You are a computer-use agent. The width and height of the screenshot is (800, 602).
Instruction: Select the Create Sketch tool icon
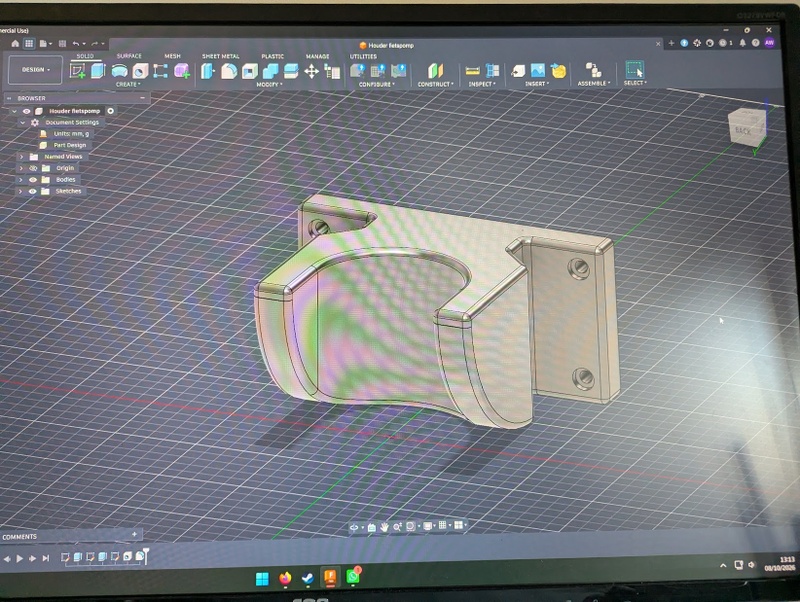[78, 71]
